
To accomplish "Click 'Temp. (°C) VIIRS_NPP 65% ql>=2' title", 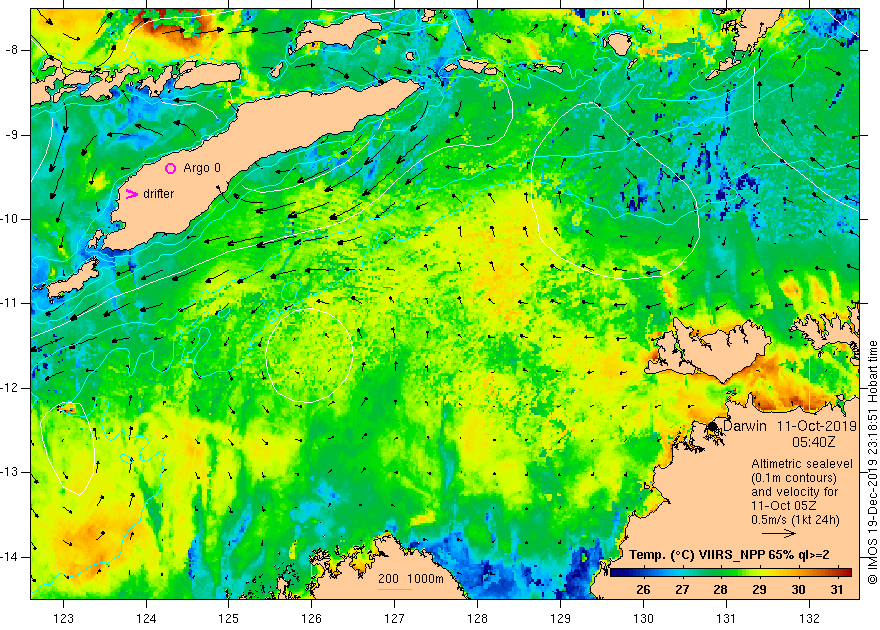I will click(x=729, y=555).
